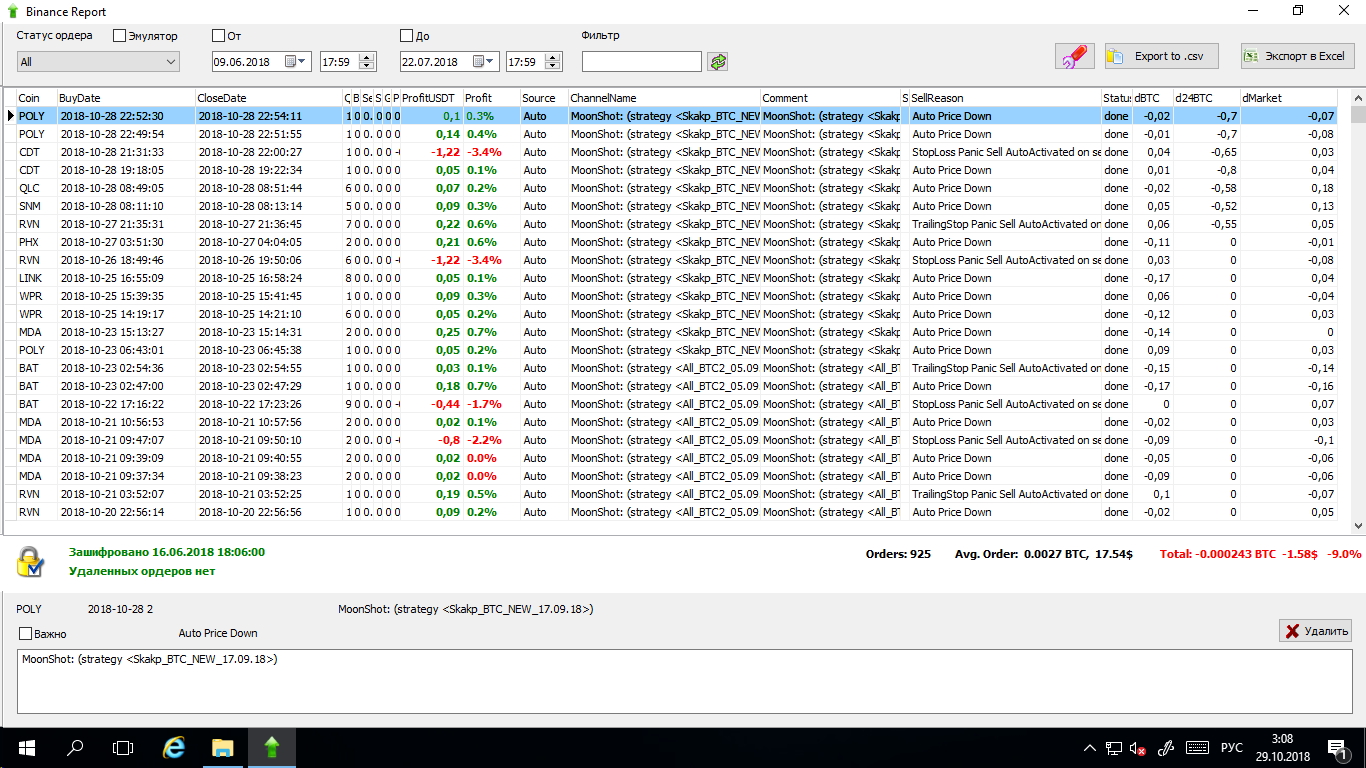Open calendar dropdown for 22.07.2018 date
The image size is (1366, 768).
485,62
